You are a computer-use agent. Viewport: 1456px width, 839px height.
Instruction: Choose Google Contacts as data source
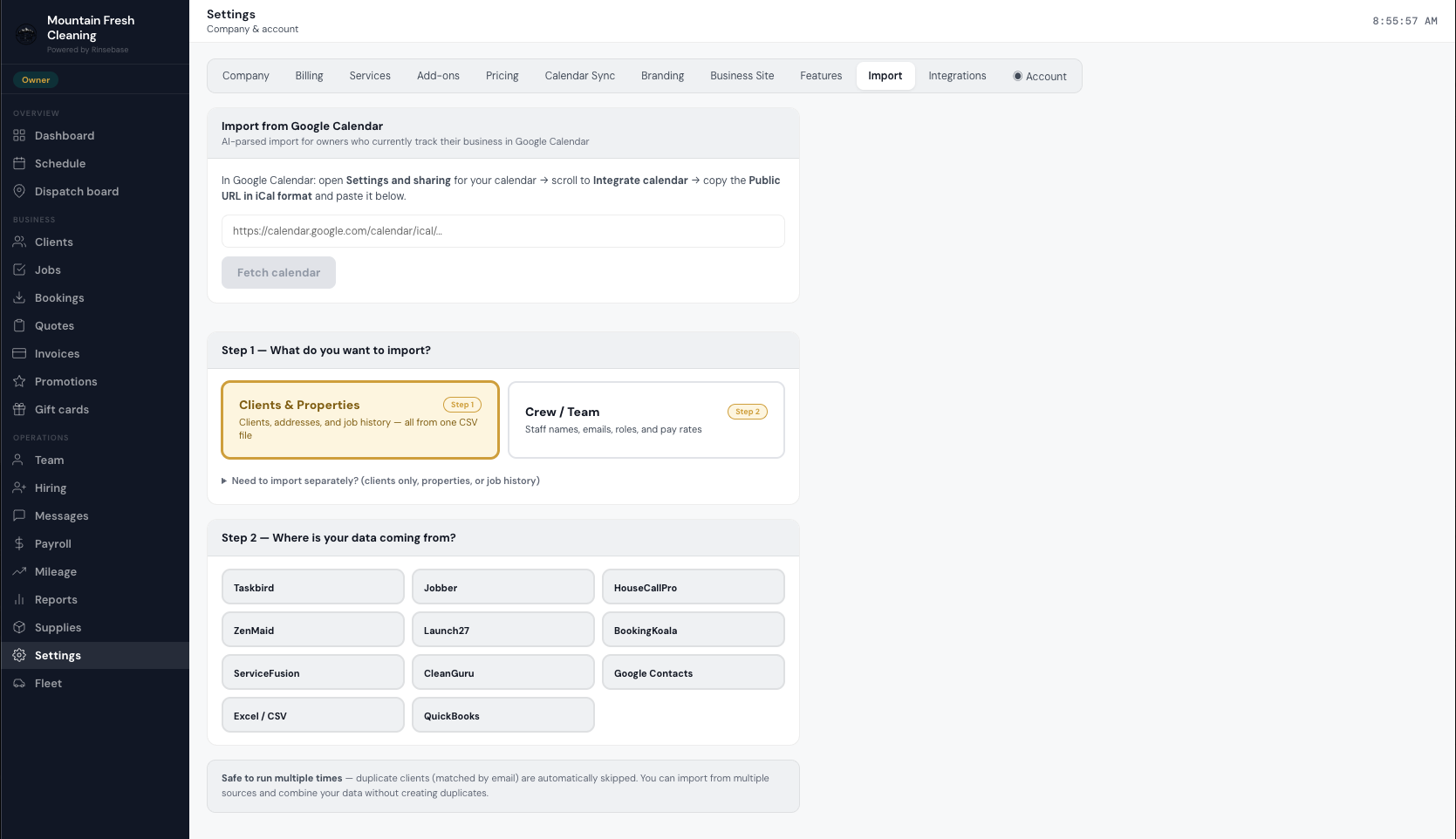click(x=694, y=672)
